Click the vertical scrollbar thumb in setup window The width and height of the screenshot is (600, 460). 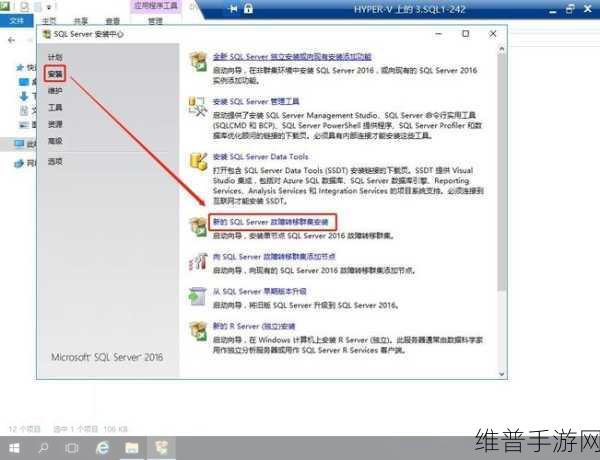point(502,171)
